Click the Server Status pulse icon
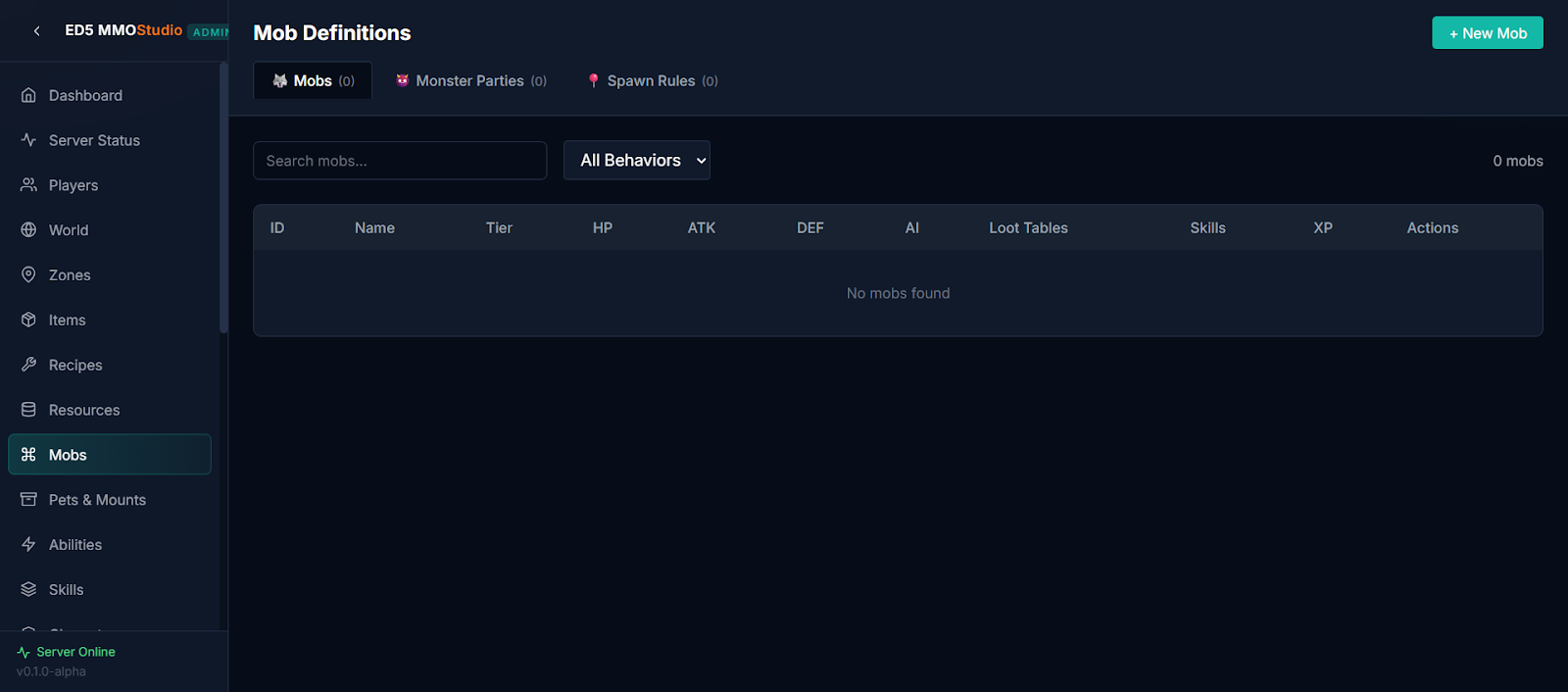The width and height of the screenshot is (1568, 692). (28, 140)
